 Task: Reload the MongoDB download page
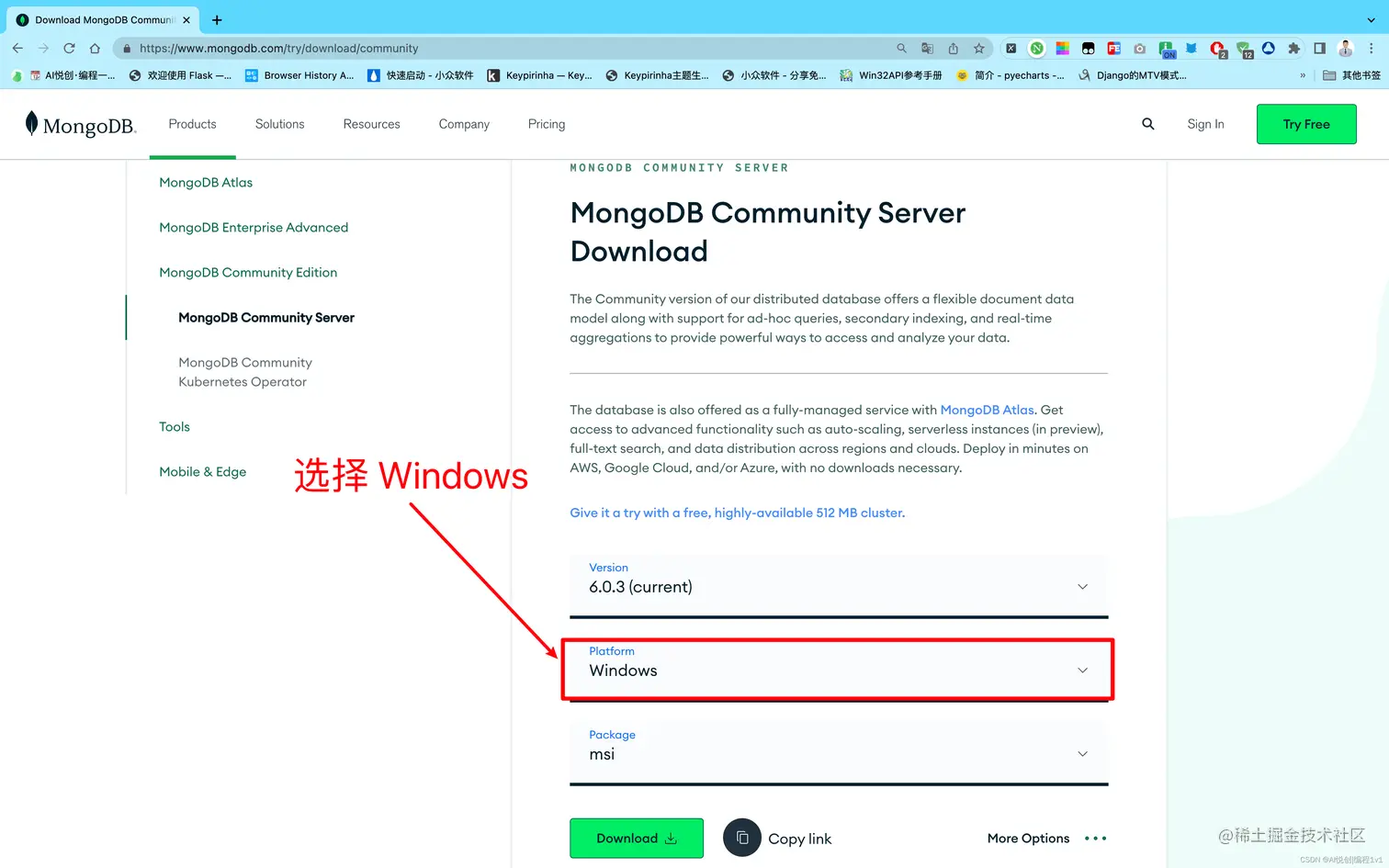(x=69, y=48)
